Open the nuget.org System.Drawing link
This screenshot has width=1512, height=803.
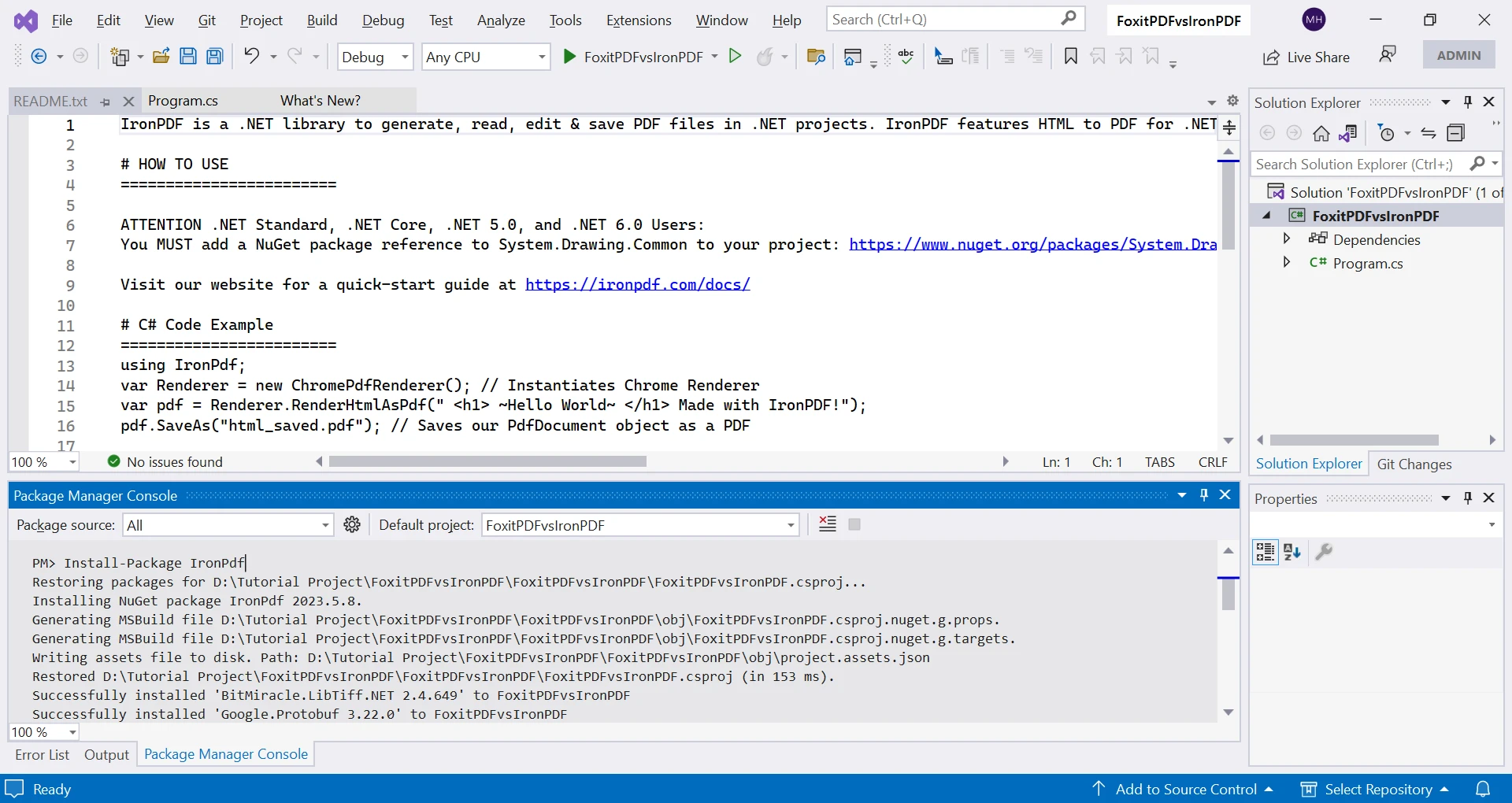click(x=1032, y=244)
